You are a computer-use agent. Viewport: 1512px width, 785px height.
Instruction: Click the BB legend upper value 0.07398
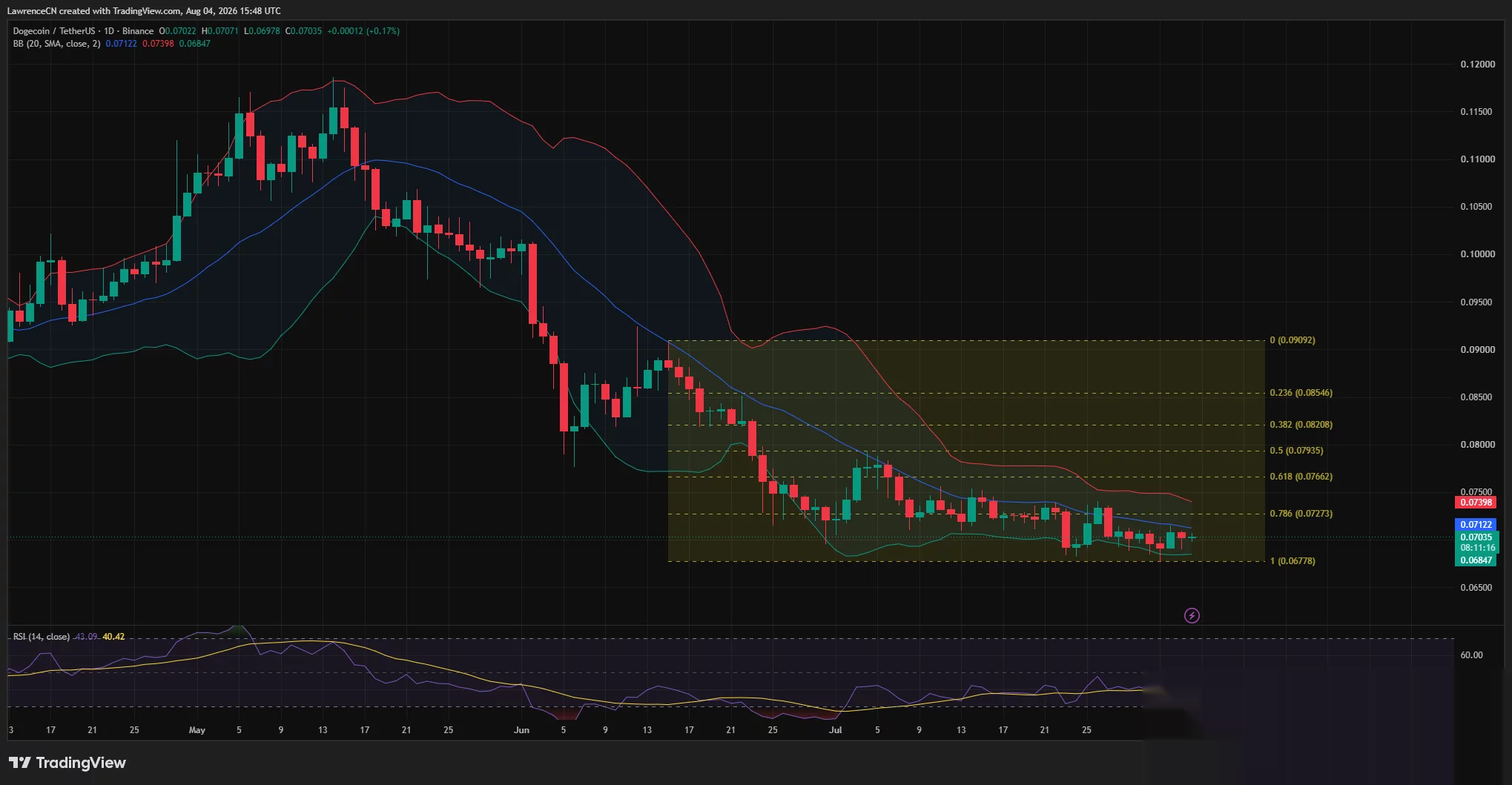[158, 44]
